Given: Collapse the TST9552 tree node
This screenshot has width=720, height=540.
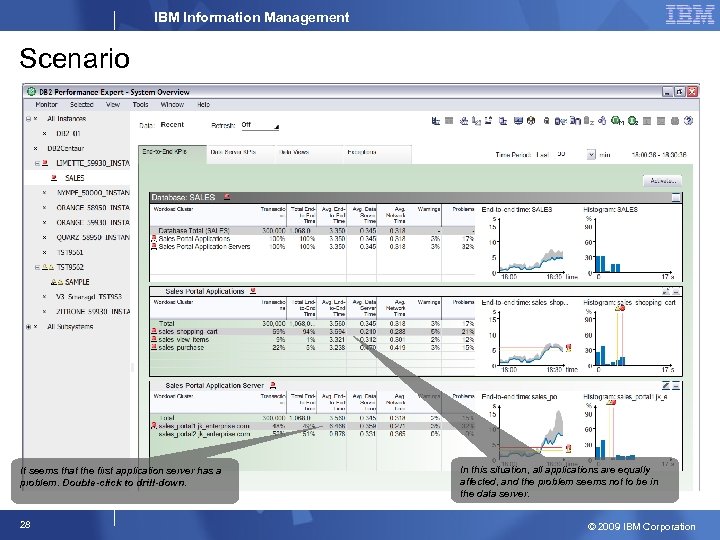Looking at the screenshot, I should coord(37,267).
